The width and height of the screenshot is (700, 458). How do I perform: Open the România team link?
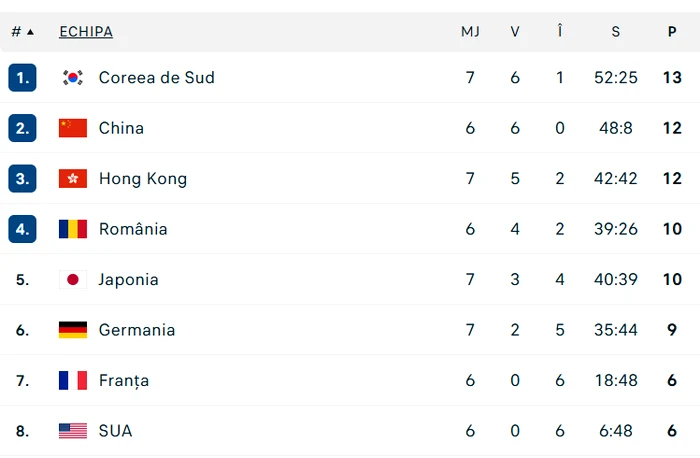133,229
